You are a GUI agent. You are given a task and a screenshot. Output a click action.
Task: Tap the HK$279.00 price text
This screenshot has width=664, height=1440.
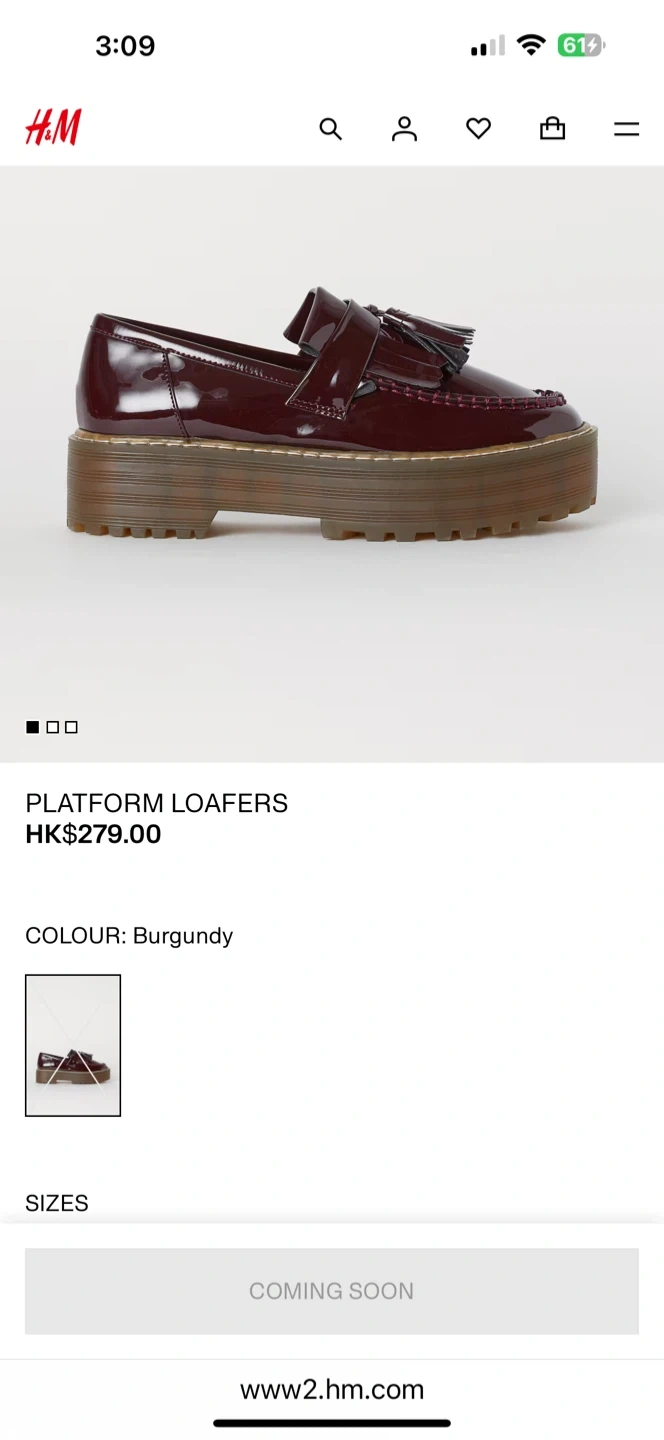tap(93, 834)
